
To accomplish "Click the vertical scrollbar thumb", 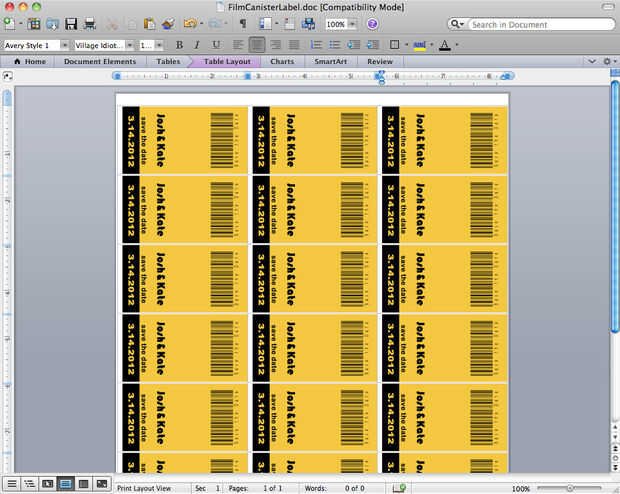I will coord(615,206).
